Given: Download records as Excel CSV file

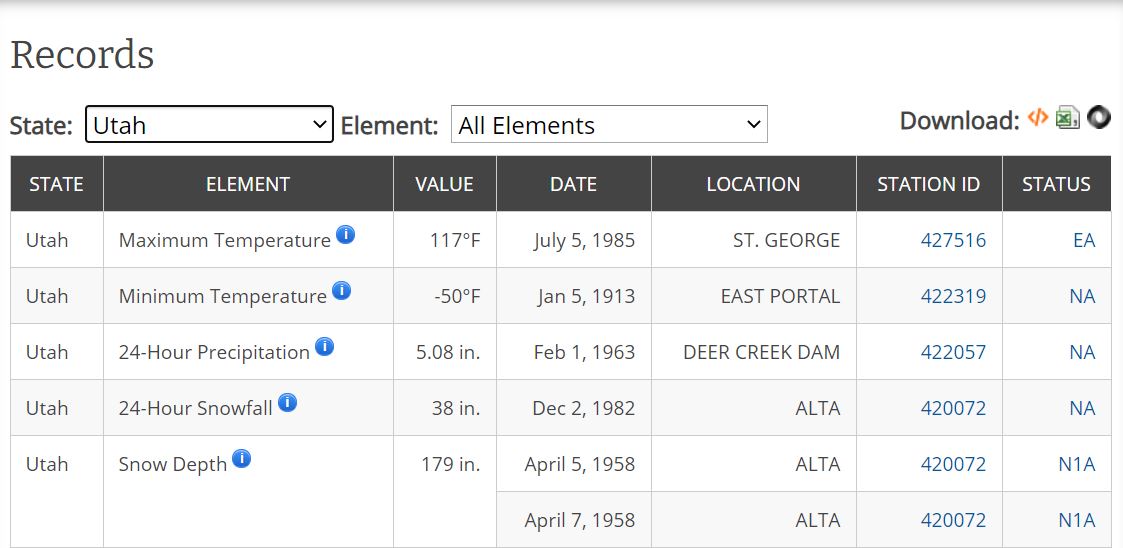Looking at the screenshot, I should 1068,118.
